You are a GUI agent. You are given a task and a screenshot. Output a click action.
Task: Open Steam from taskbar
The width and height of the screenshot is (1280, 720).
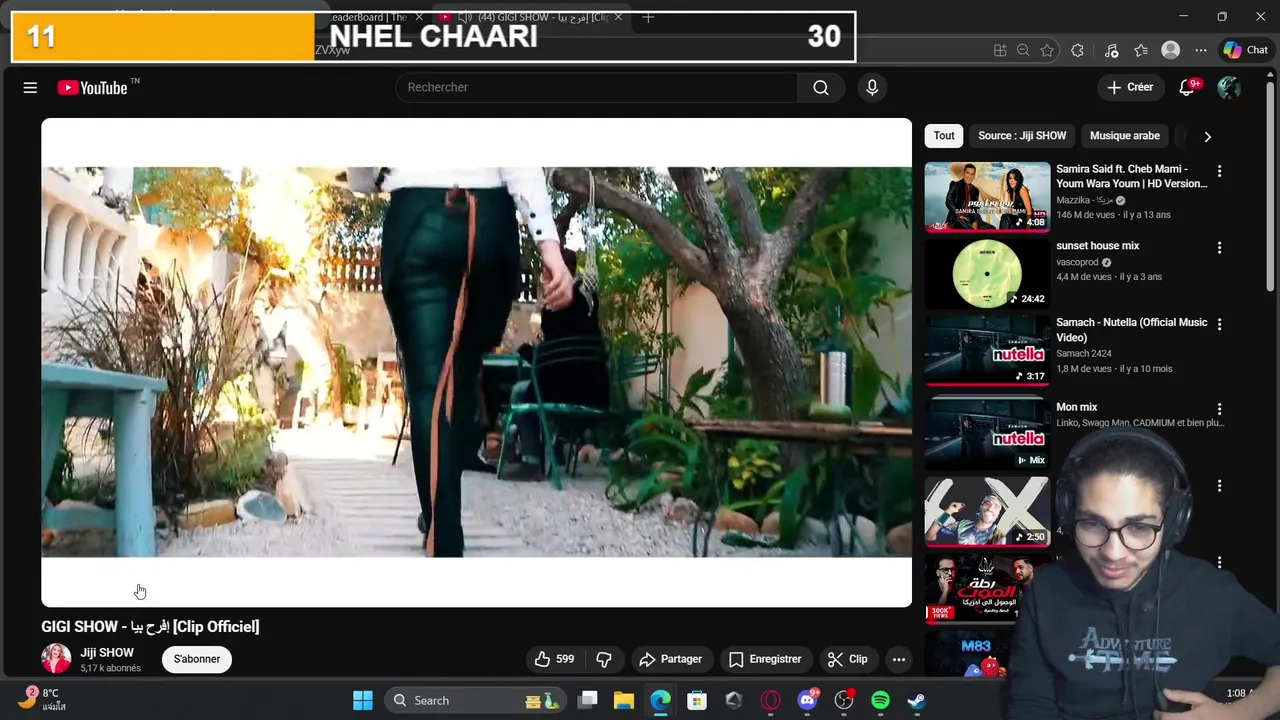916,701
